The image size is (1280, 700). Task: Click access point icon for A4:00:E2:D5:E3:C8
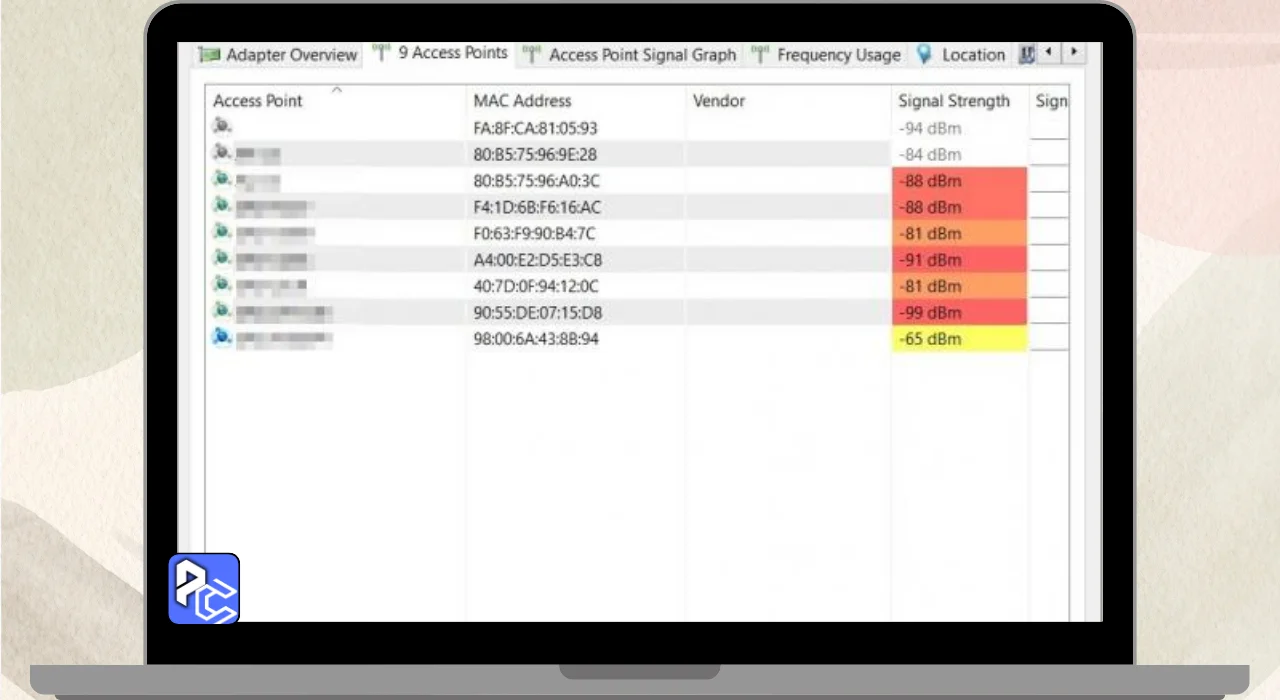(x=222, y=259)
